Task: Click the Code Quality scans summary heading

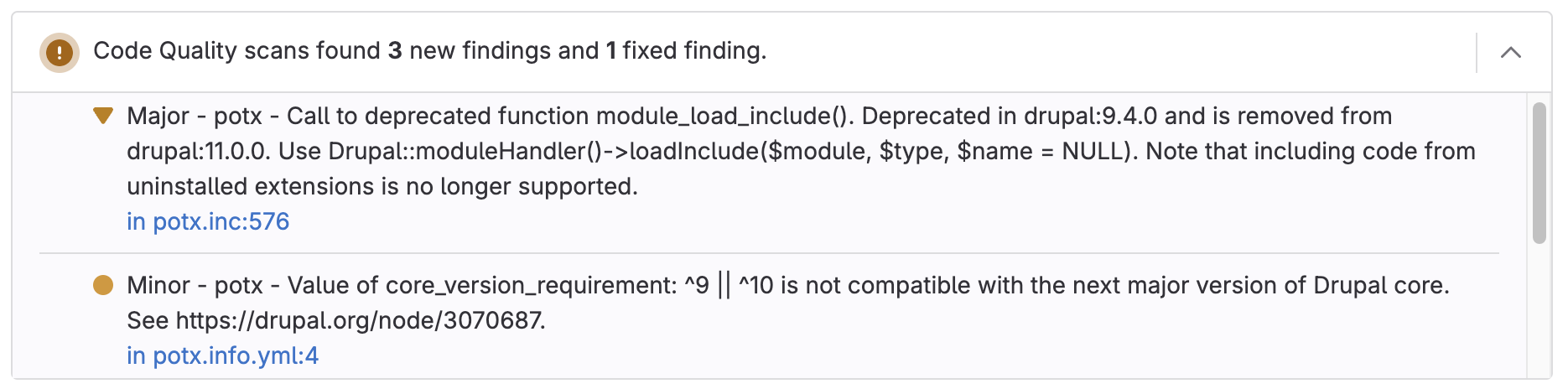Action: (x=429, y=51)
